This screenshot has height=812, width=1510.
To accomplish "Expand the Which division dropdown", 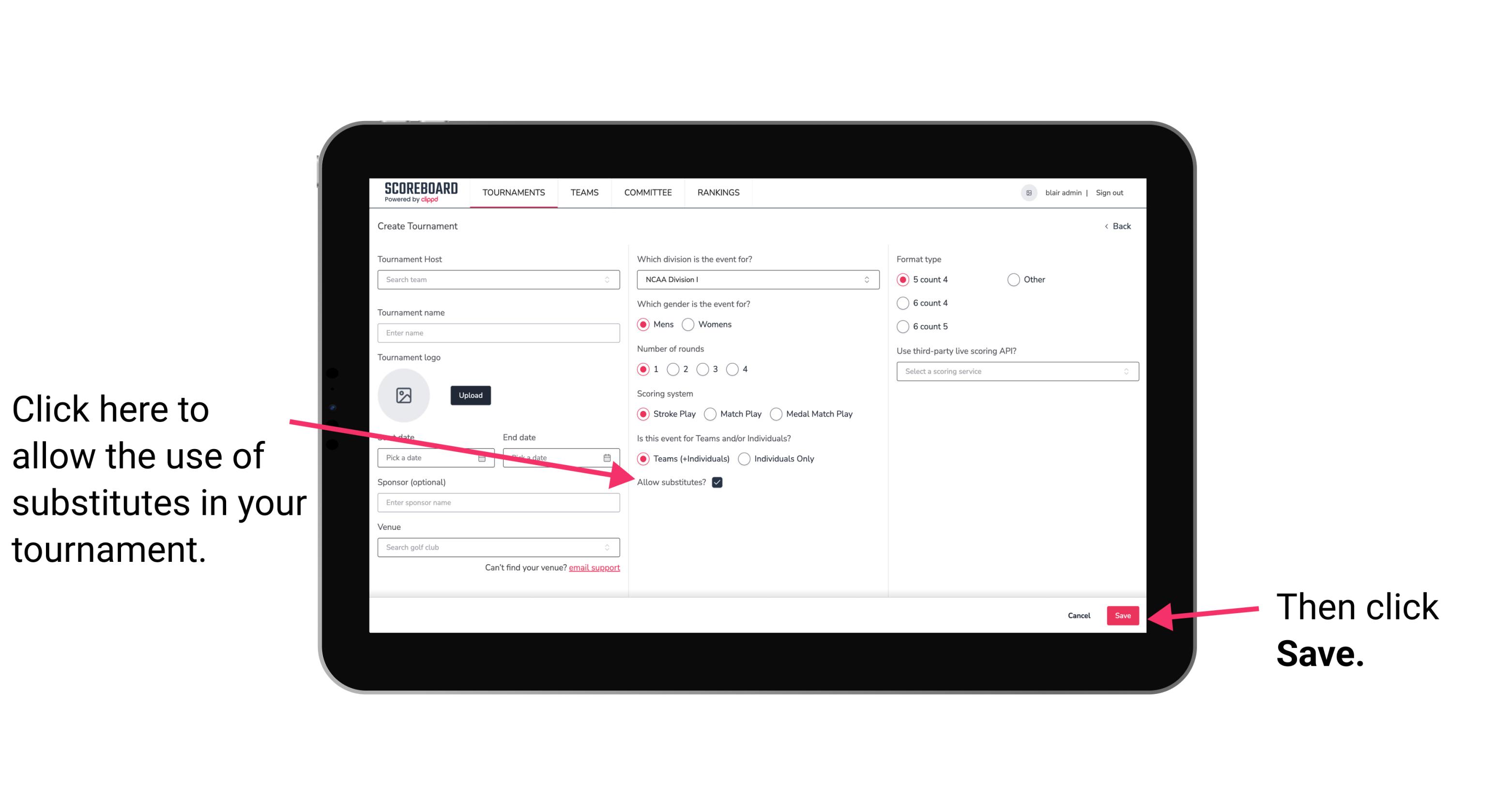I will pyautogui.click(x=756, y=280).
